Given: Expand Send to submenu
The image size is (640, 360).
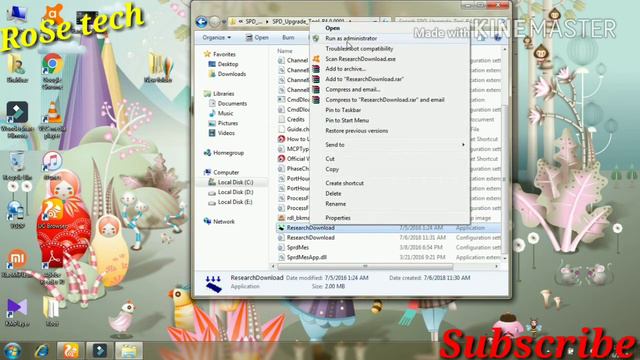Looking at the screenshot, I should (x=390, y=145).
